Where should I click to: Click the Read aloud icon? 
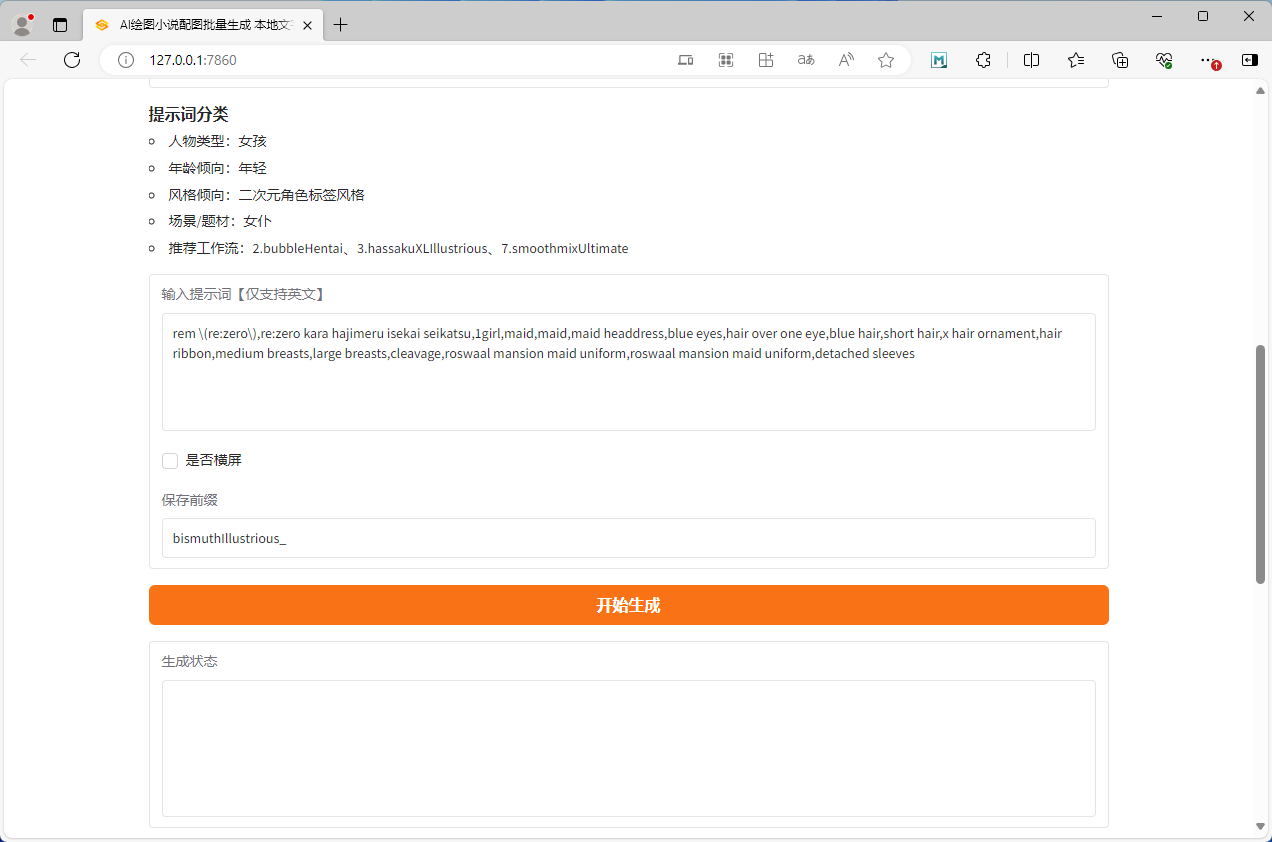(846, 60)
